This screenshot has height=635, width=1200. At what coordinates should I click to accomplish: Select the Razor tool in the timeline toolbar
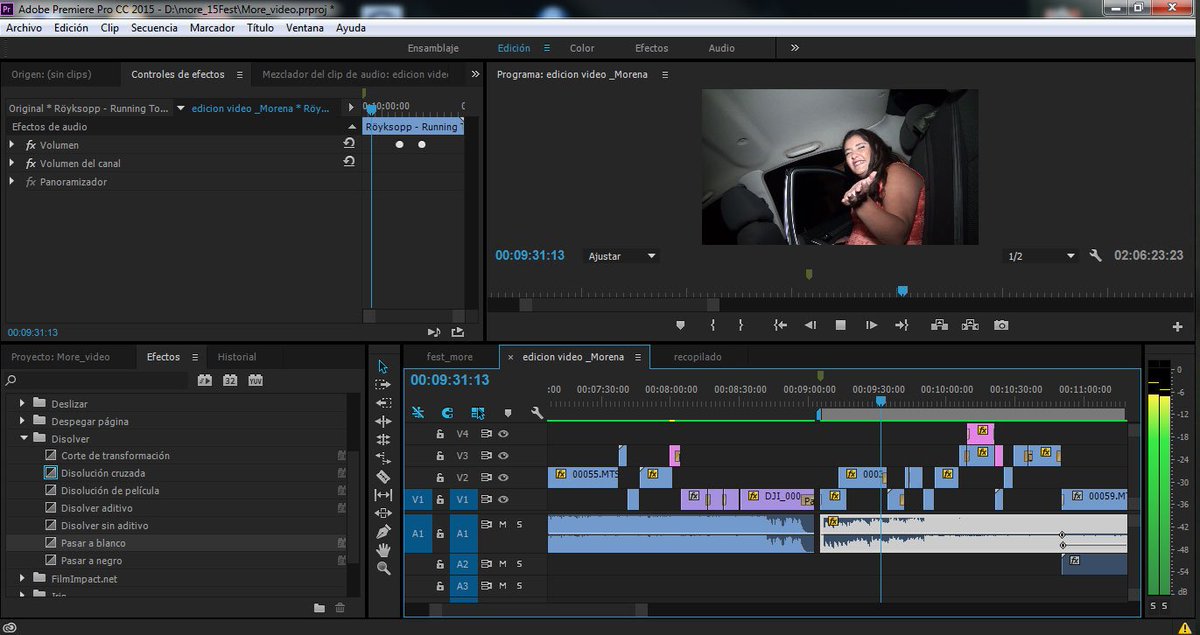384,478
